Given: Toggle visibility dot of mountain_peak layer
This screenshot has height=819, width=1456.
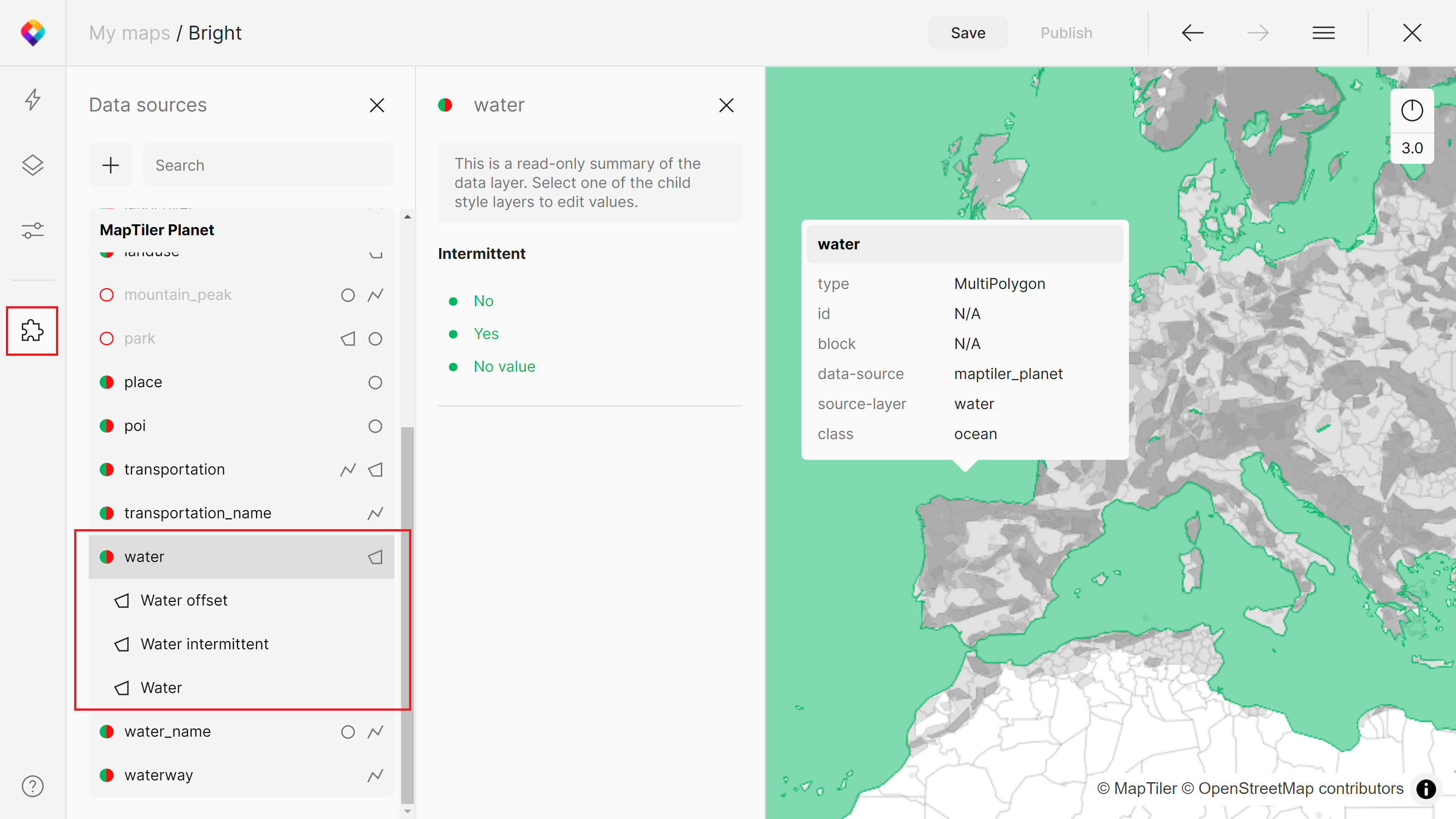Looking at the screenshot, I should (x=107, y=295).
